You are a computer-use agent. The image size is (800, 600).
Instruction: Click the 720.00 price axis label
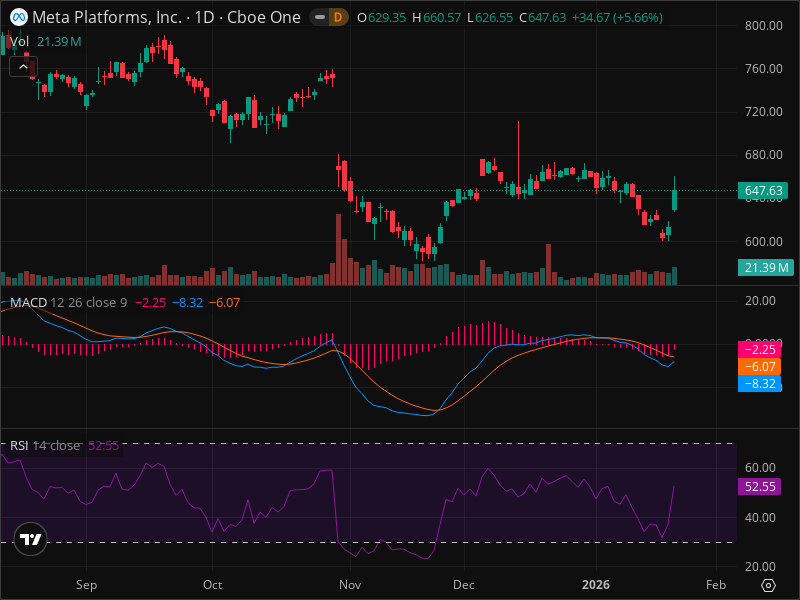coord(763,111)
